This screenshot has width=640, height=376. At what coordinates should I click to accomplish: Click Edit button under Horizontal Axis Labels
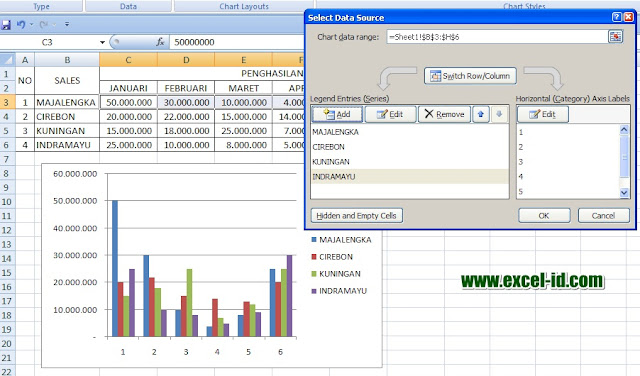coord(542,114)
